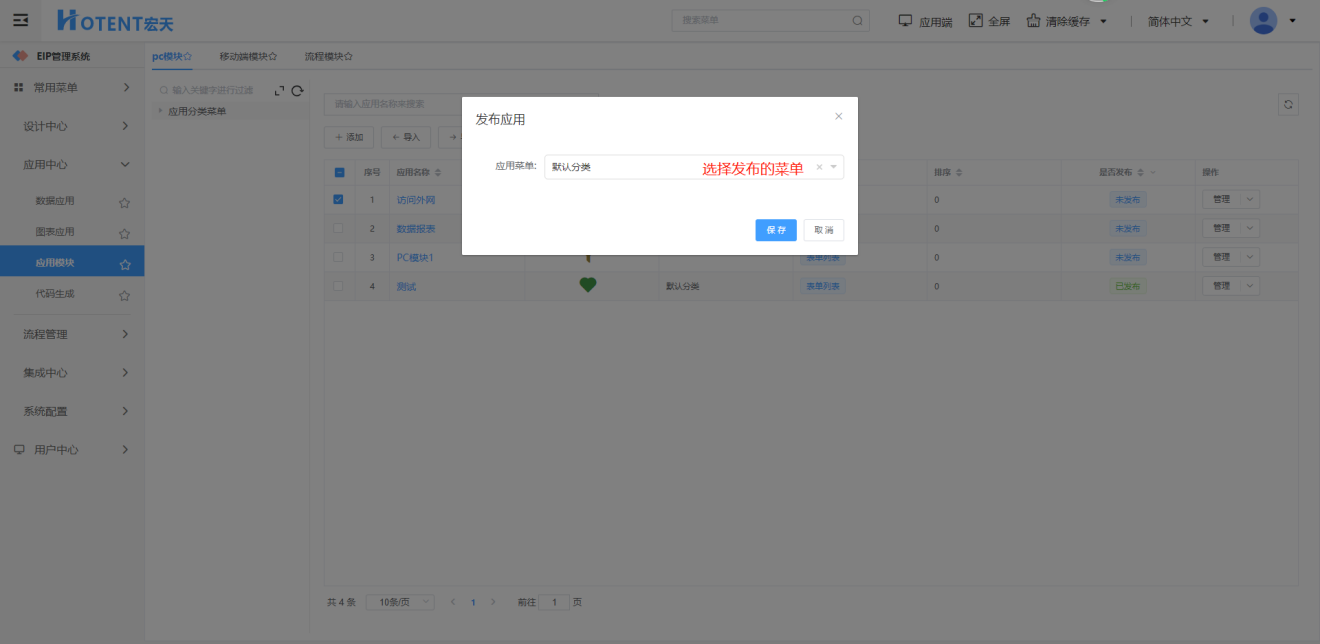This screenshot has height=644, width=1320.
Task: Click the 保存 button
Action: pyautogui.click(x=775, y=230)
